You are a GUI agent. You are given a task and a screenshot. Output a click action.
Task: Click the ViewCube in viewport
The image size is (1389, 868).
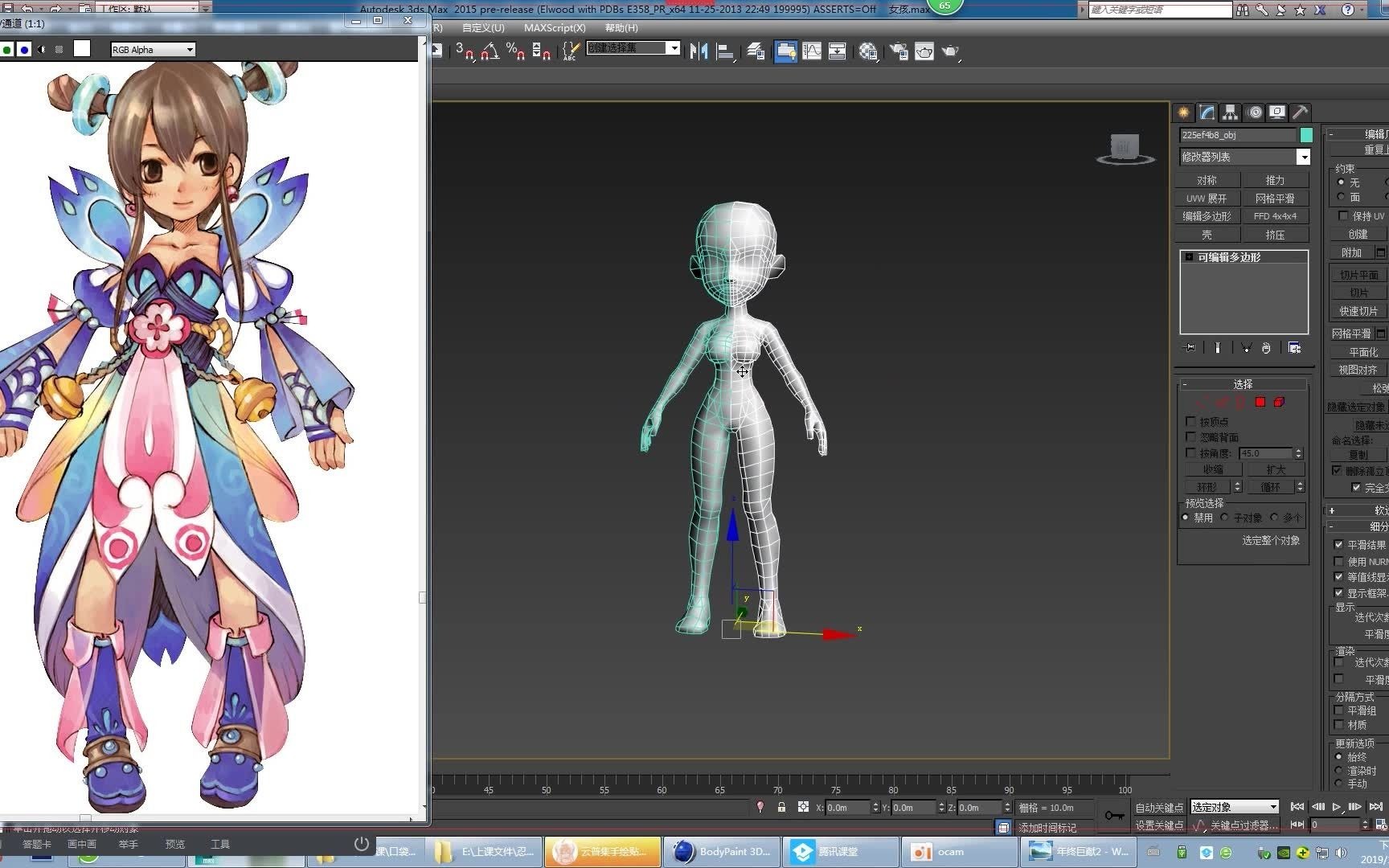1125,148
